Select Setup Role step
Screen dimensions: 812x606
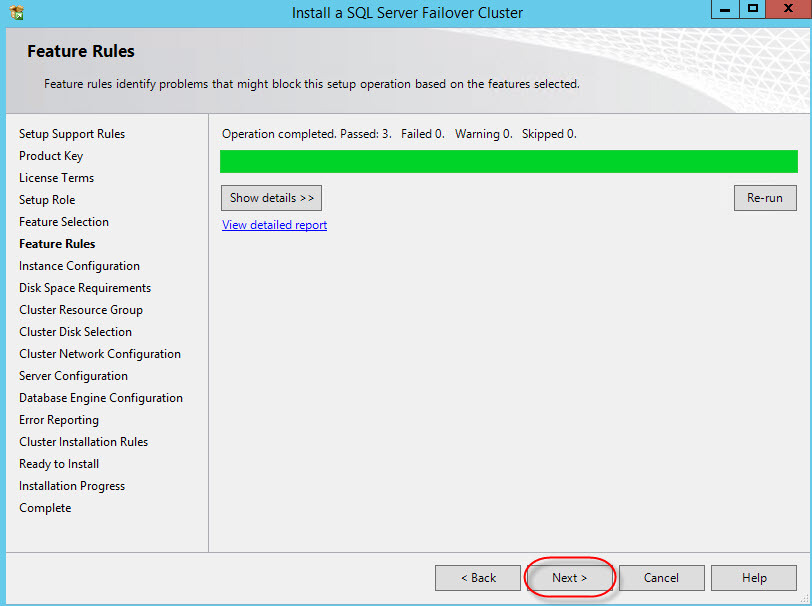coord(47,200)
